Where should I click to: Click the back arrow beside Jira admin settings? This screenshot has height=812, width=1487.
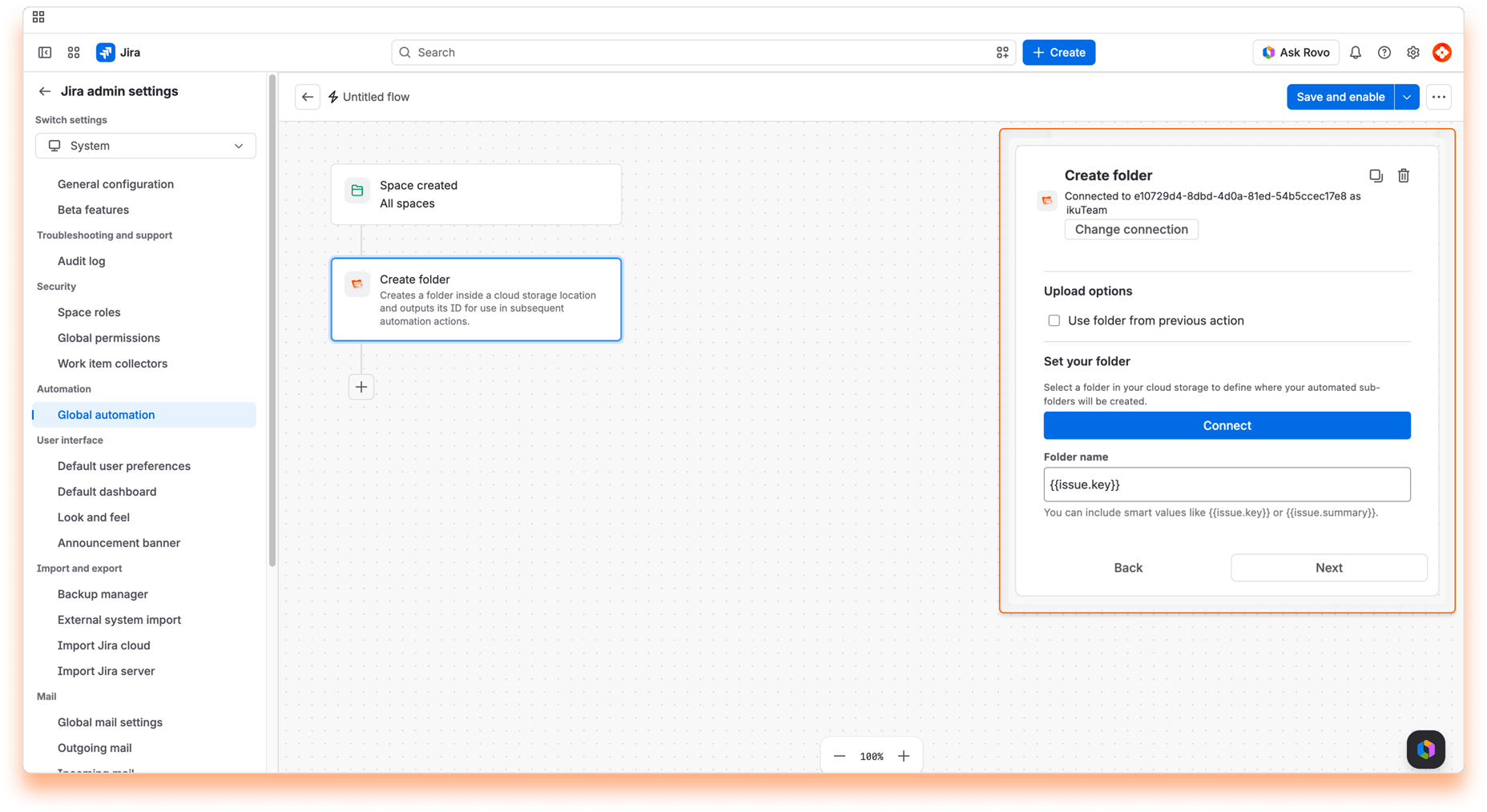(x=45, y=91)
